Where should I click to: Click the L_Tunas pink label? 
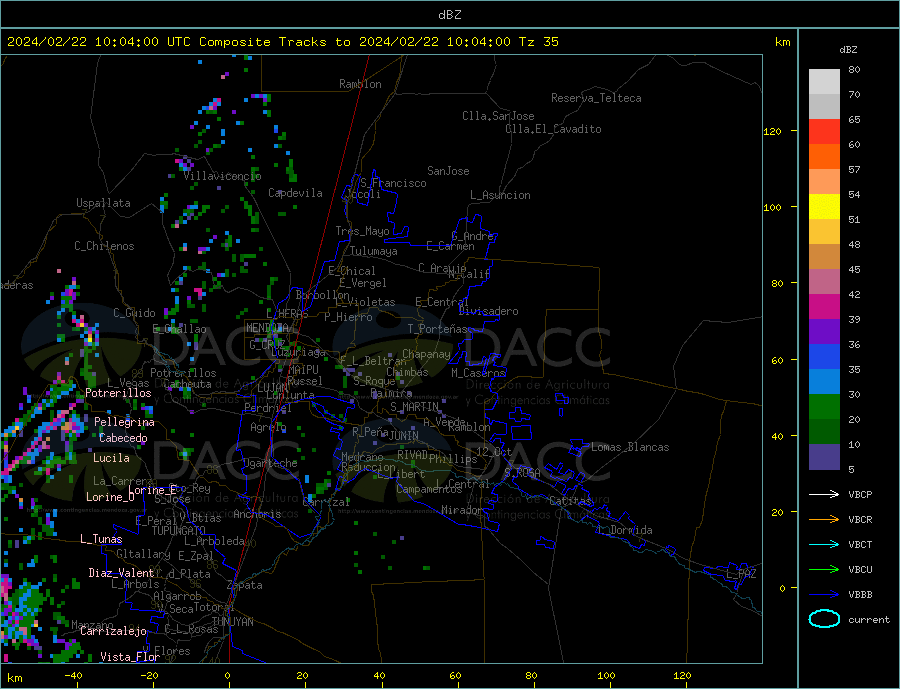tap(101, 539)
